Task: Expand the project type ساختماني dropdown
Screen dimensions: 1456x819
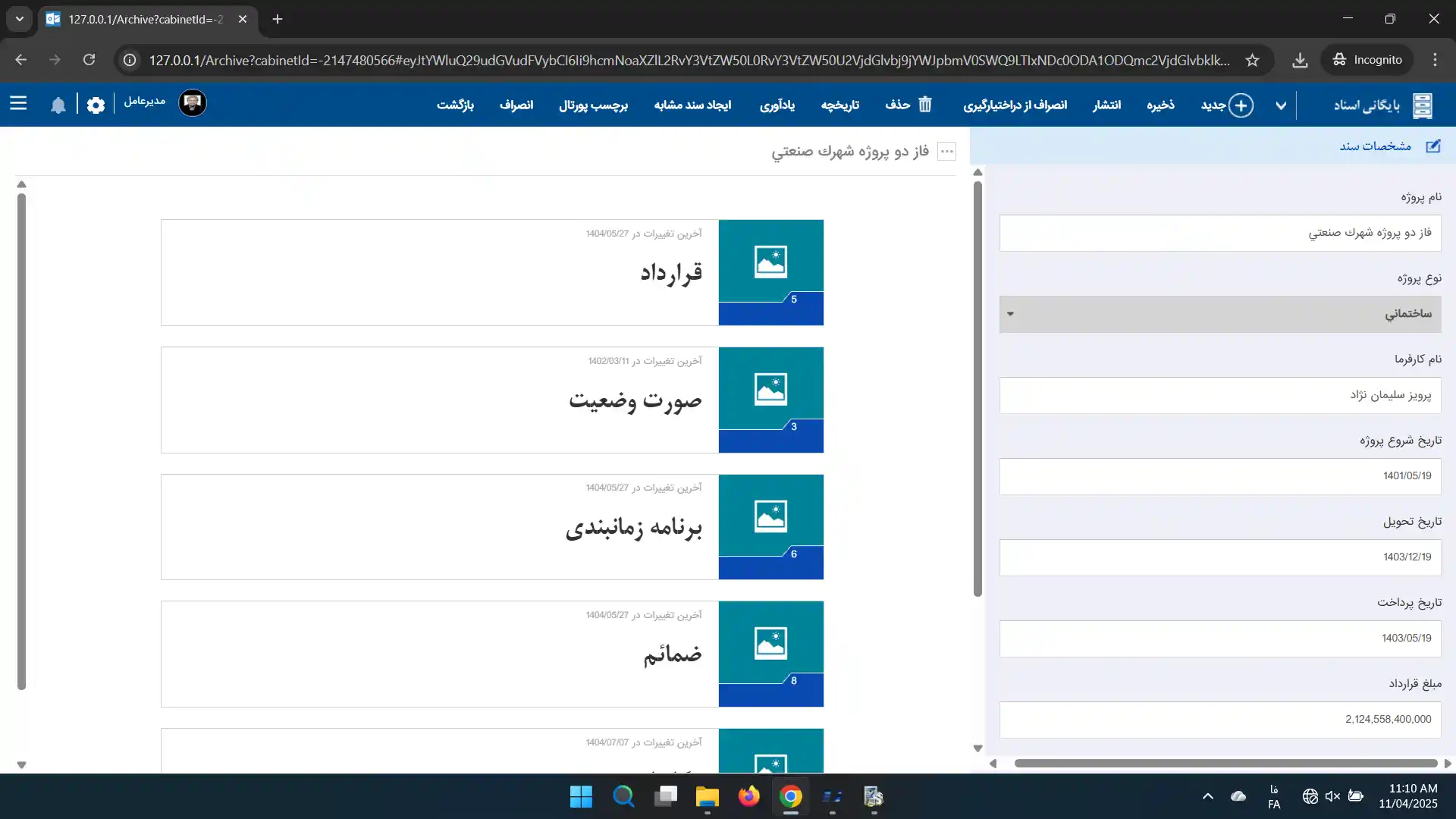Action: coord(1010,314)
